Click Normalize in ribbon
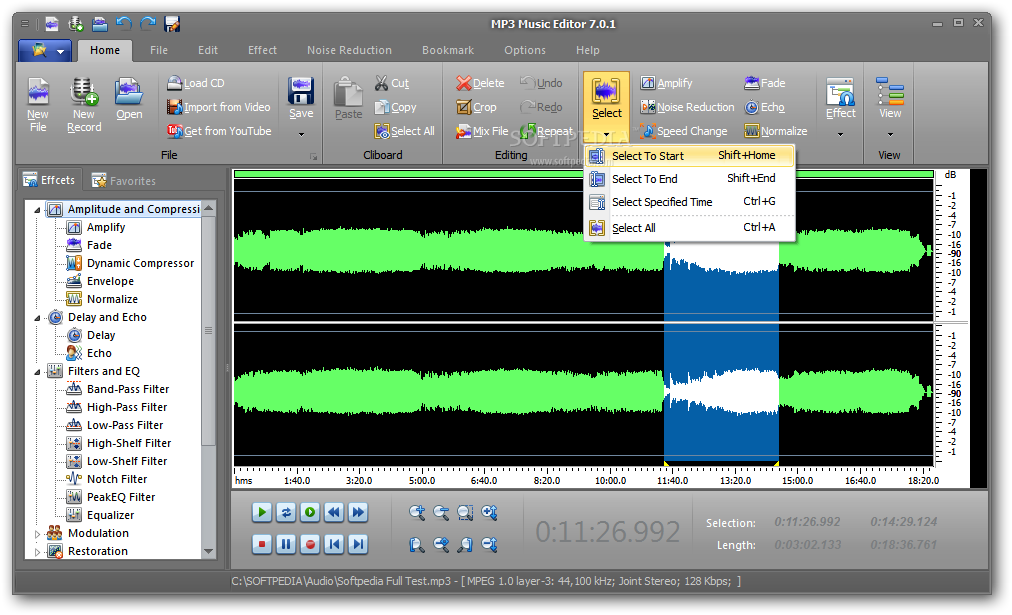Viewport: 1012px width, 615px height. point(776,131)
